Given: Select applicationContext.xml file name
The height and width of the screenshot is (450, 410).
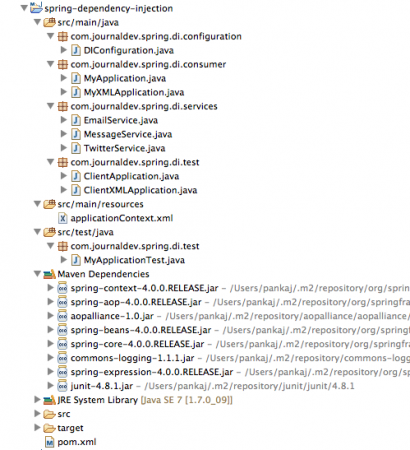Looking at the screenshot, I should [x=122, y=218].
